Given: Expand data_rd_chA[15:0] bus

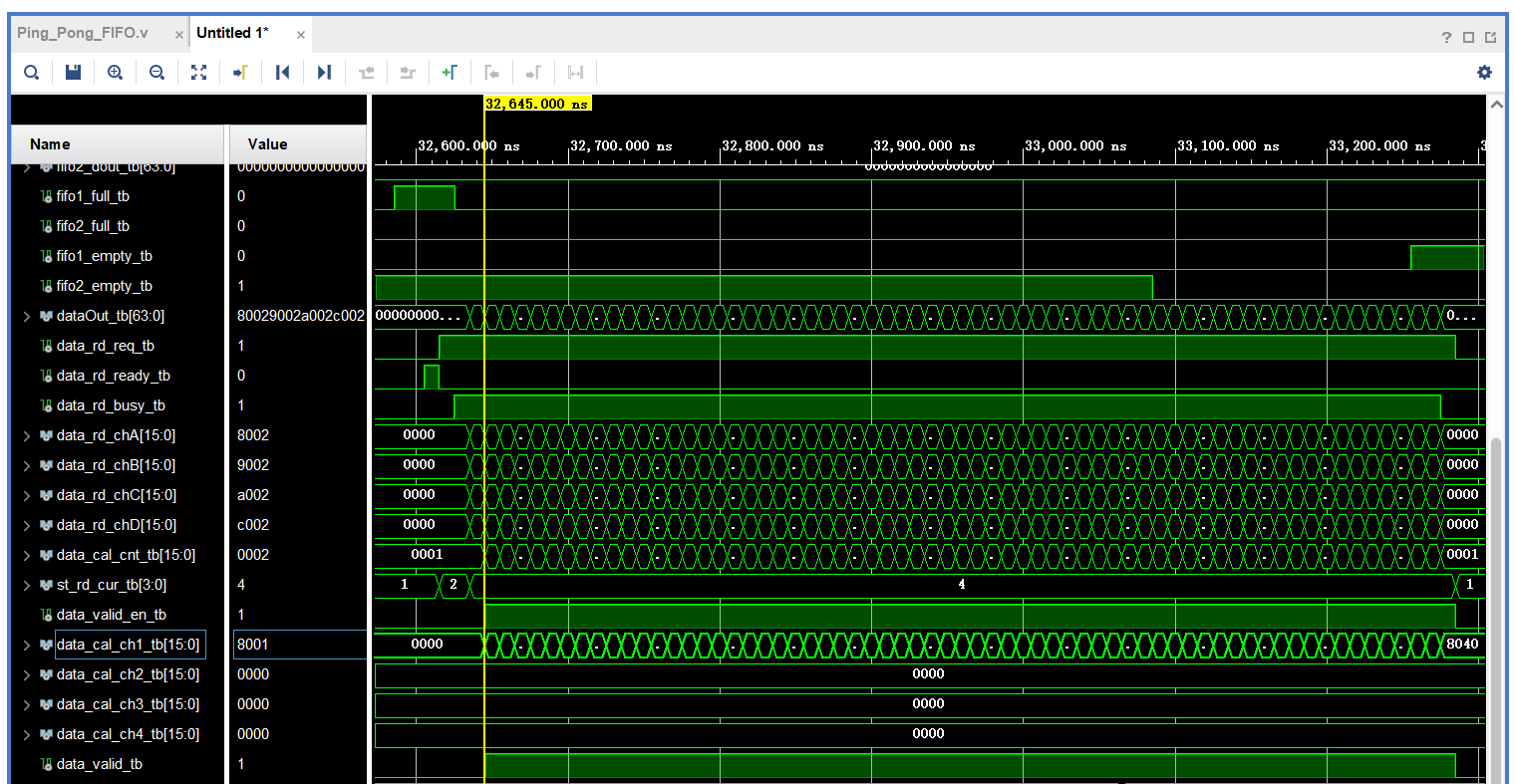Looking at the screenshot, I should point(27,435).
